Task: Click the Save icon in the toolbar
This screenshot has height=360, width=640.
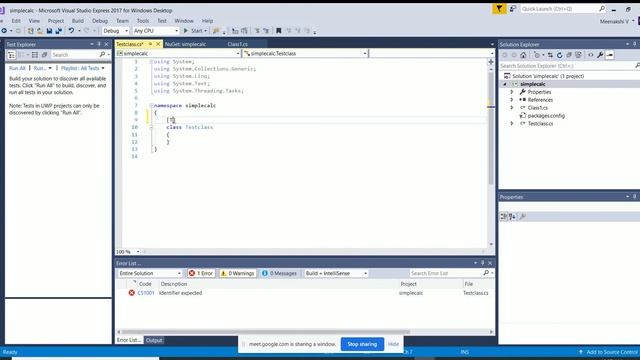Action: [49, 31]
